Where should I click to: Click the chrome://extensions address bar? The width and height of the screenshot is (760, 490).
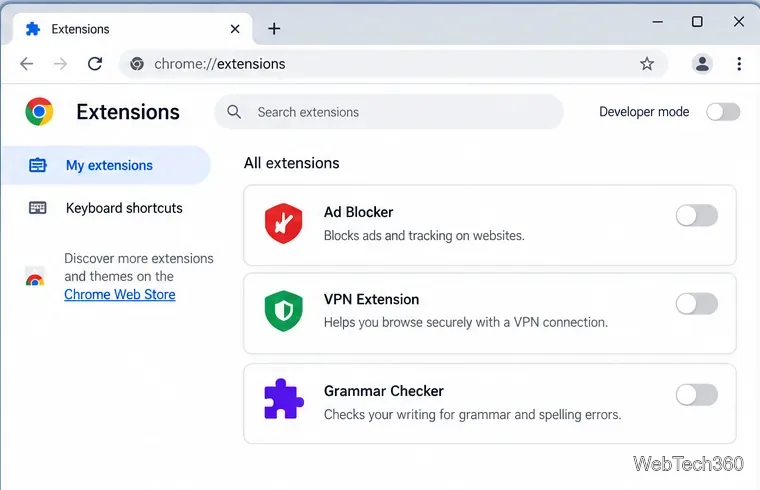394,63
